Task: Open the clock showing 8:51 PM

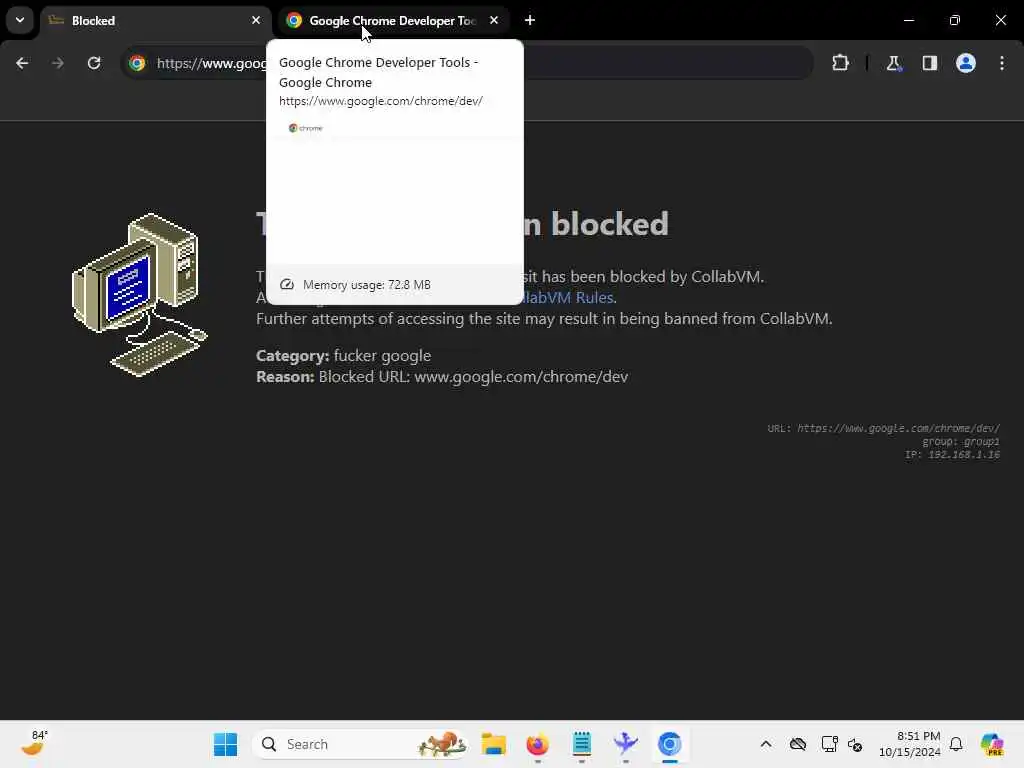Action: tap(910, 744)
